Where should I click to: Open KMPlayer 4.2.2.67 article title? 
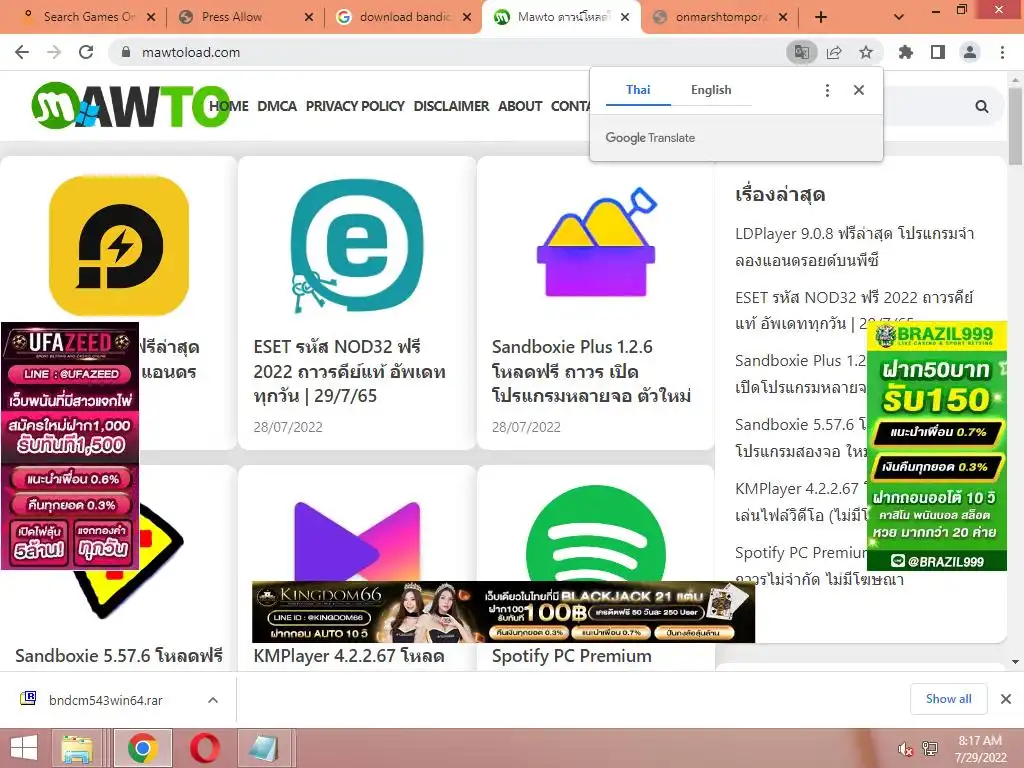349,656
